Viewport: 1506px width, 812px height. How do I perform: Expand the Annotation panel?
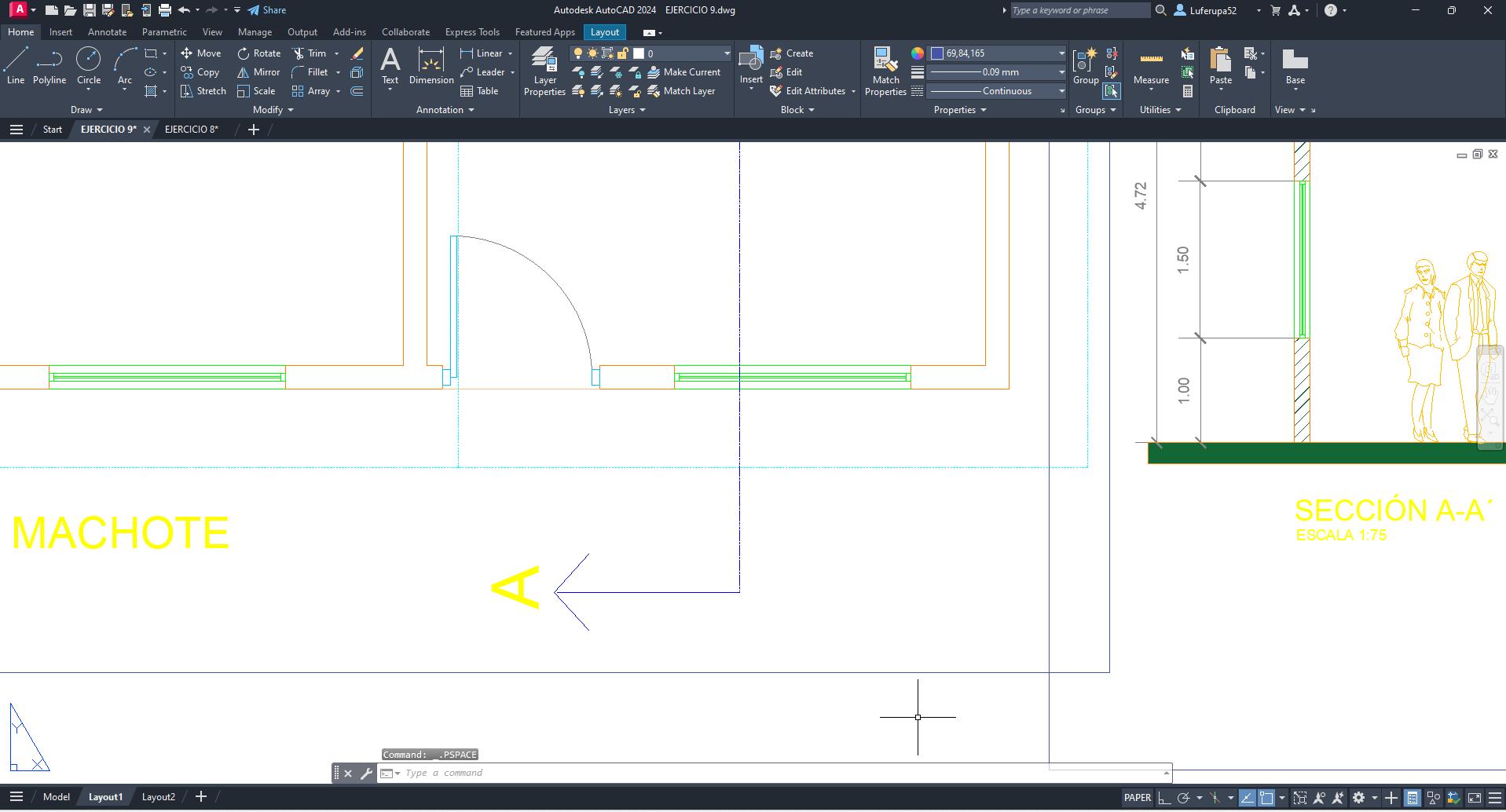(x=445, y=110)
